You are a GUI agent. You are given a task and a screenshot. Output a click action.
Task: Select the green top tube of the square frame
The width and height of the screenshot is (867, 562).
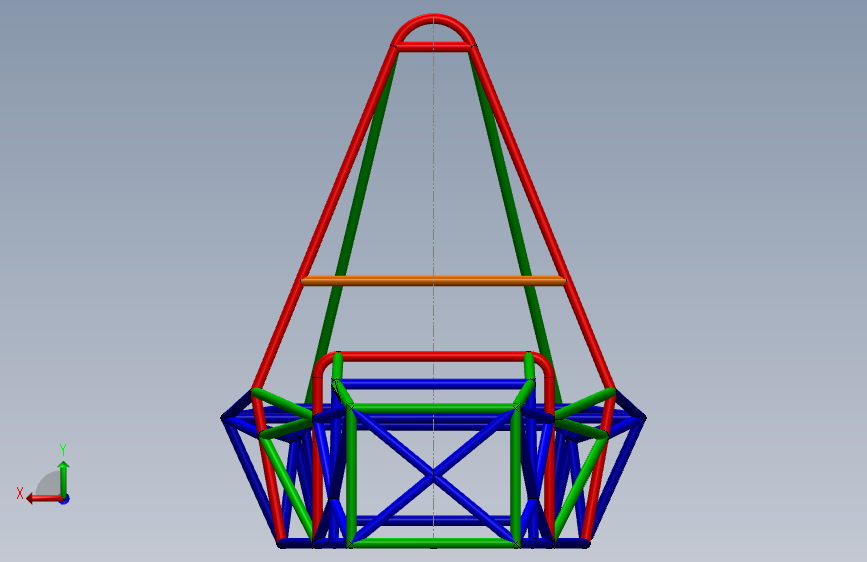(x=434, y=408)
